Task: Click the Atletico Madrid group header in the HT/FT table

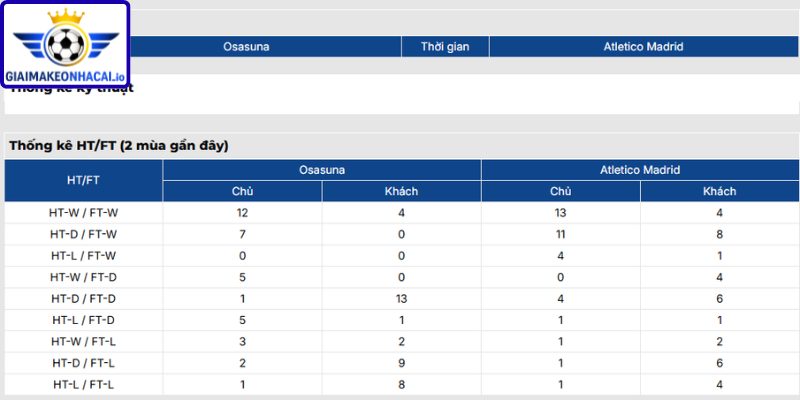Action: click(x=640, y=170)
